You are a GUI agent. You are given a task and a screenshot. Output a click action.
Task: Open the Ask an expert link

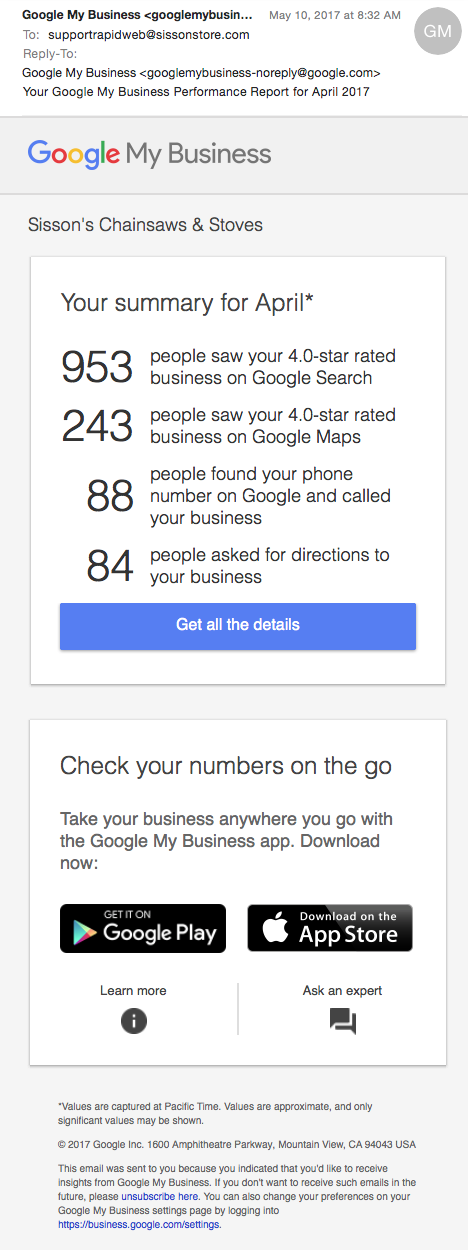point(342,991)
